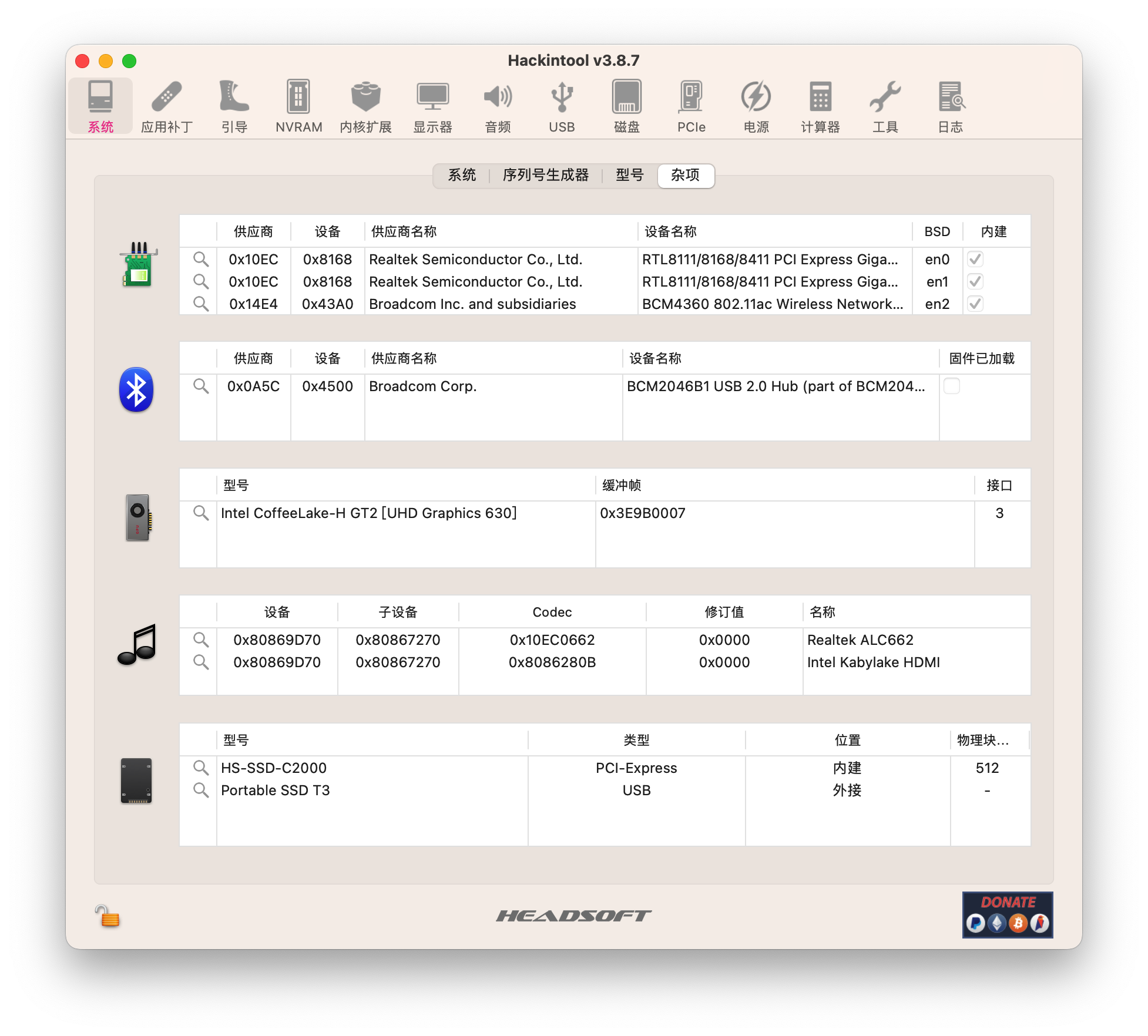Toggle 内建 checkbox for en2 Broadcom
The image size is (1148, 1036).
[975, 304]
